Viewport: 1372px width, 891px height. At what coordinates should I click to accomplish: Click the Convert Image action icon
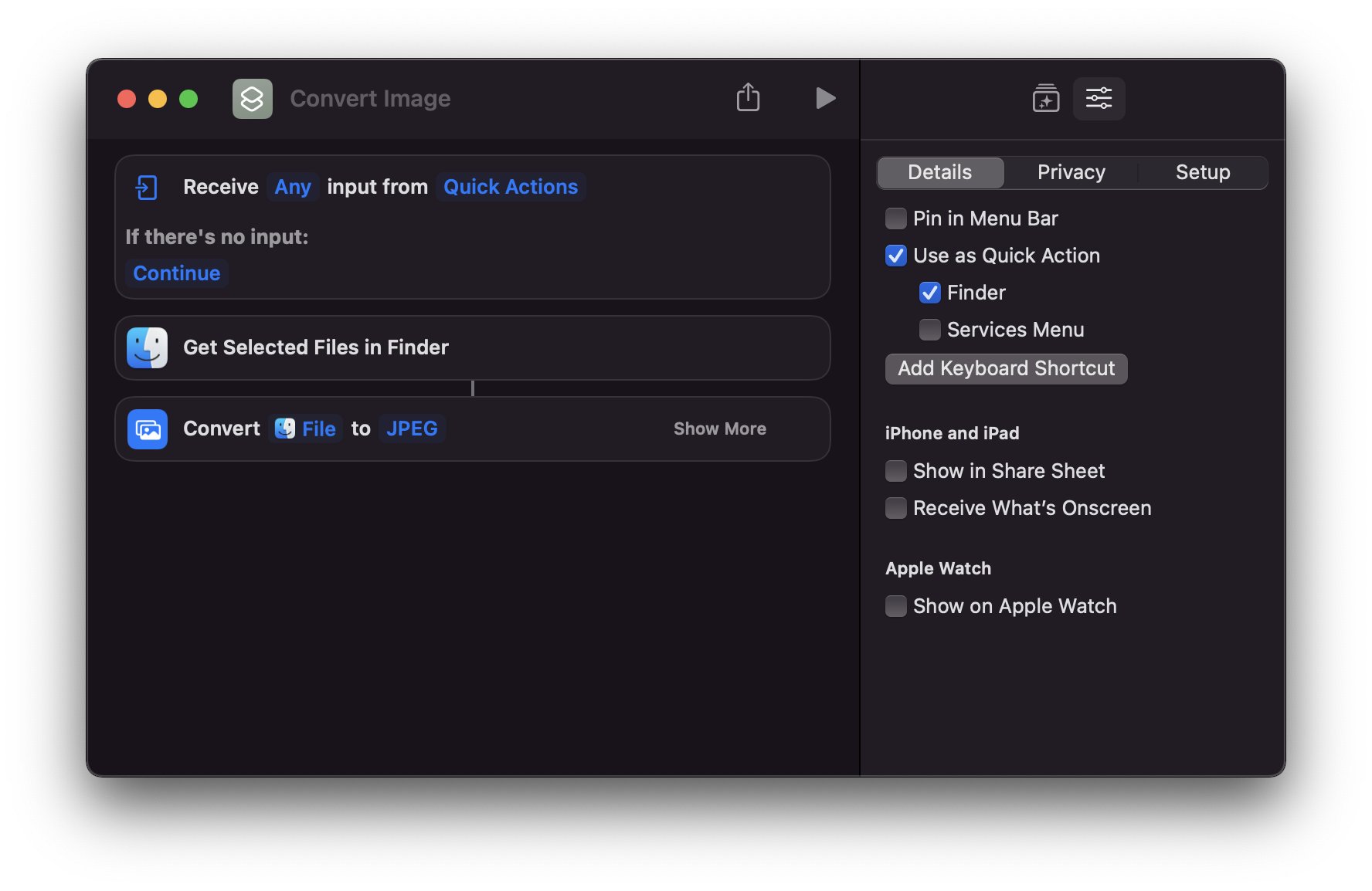click(x=148, y=429)
